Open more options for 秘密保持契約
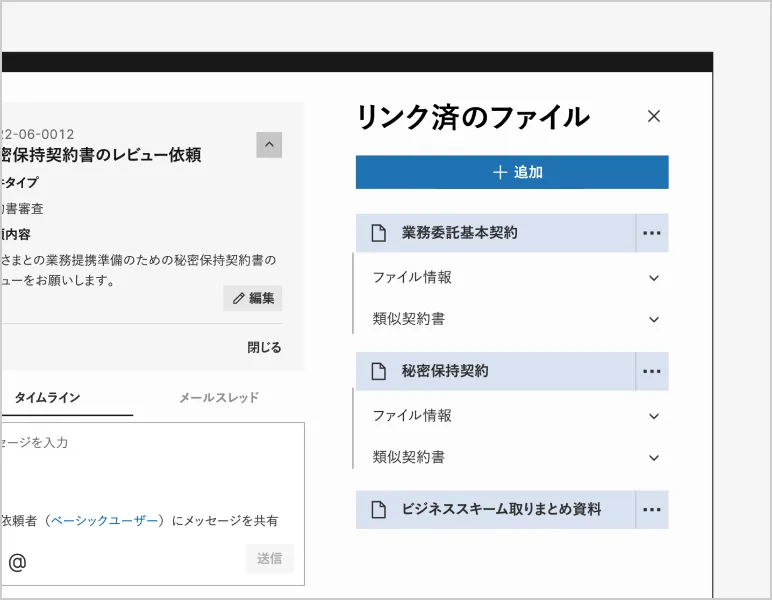The image size is (772, 600). [x=652, y=371]
